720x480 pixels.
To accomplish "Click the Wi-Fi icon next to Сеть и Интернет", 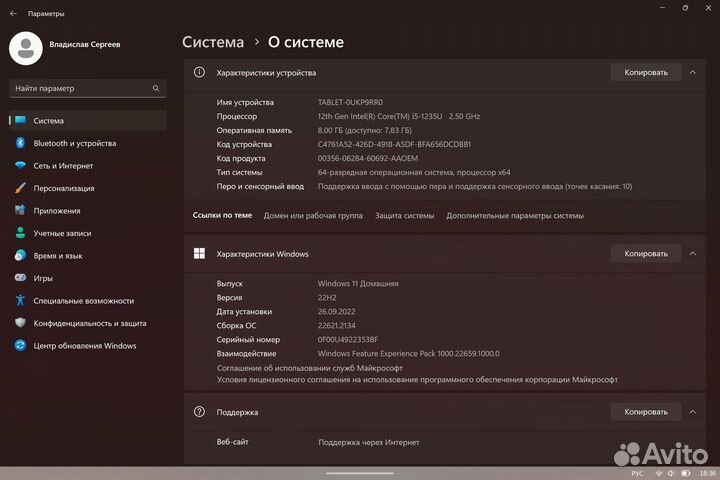I will click(20, 165).
